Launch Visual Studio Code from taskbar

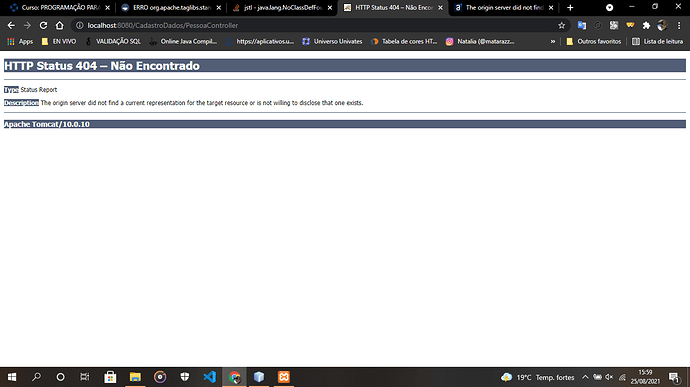[x=209, y=377]
